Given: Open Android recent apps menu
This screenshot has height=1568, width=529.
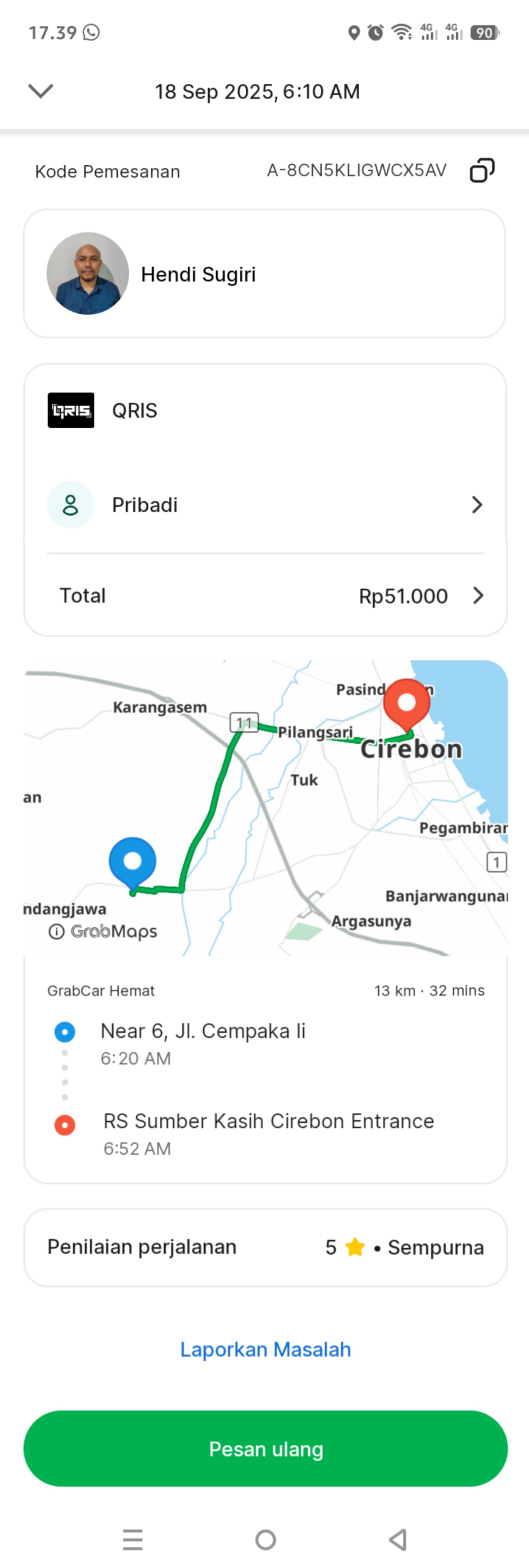Looking at the screenshot, I should click(x=133, y=1539).
